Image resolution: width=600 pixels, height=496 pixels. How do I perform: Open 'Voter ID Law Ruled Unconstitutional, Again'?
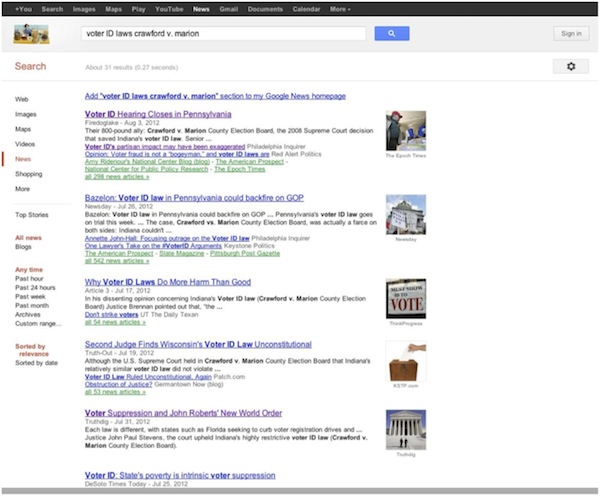(x=148, y=377)
